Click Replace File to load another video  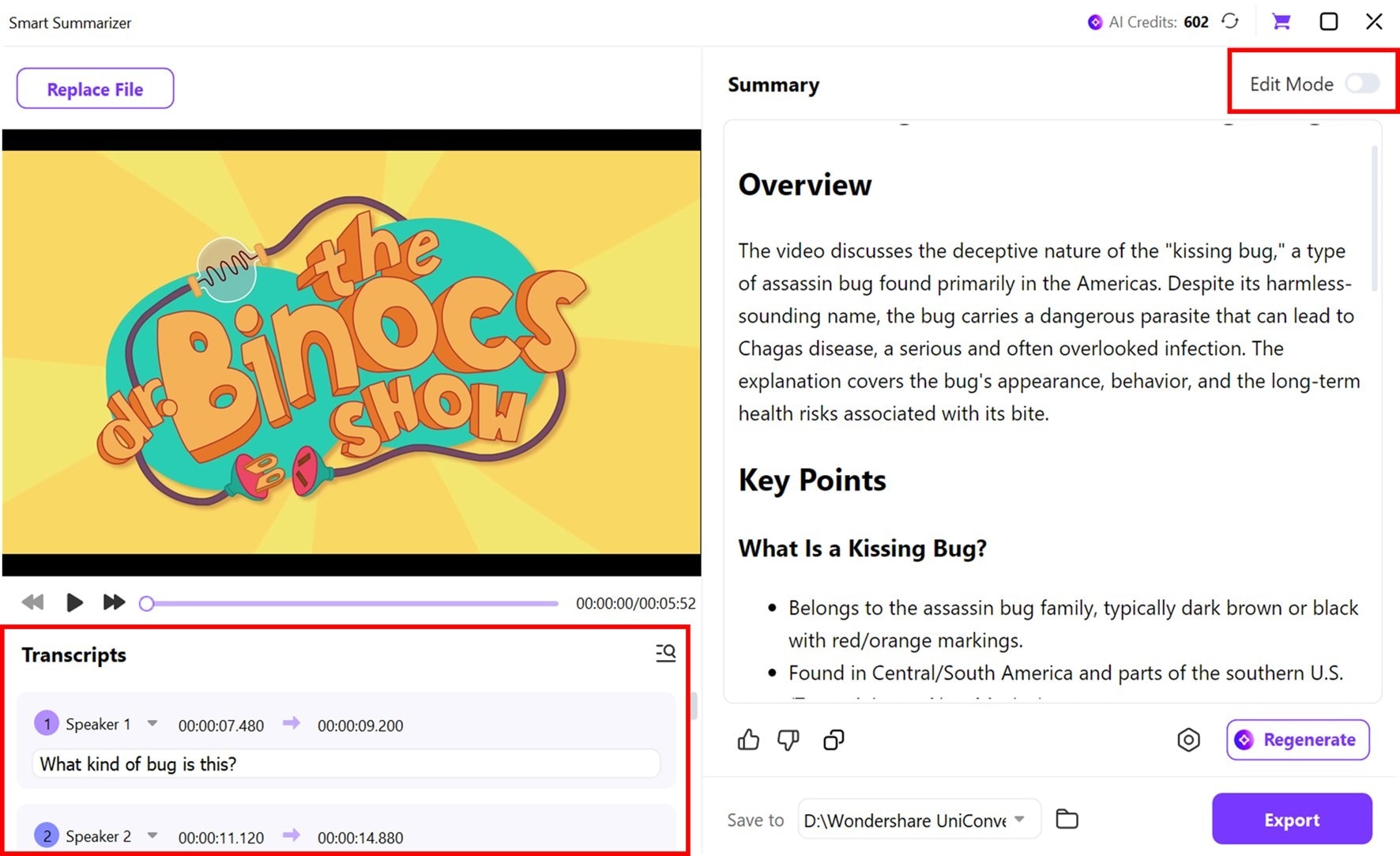(x=95, y=89)
